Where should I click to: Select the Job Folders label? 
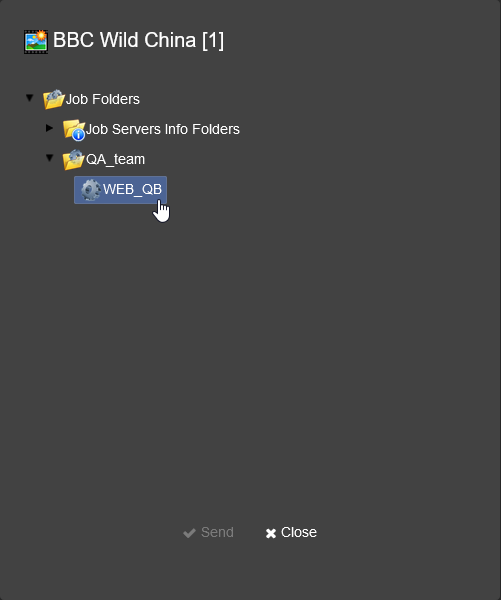click(103, 99)
